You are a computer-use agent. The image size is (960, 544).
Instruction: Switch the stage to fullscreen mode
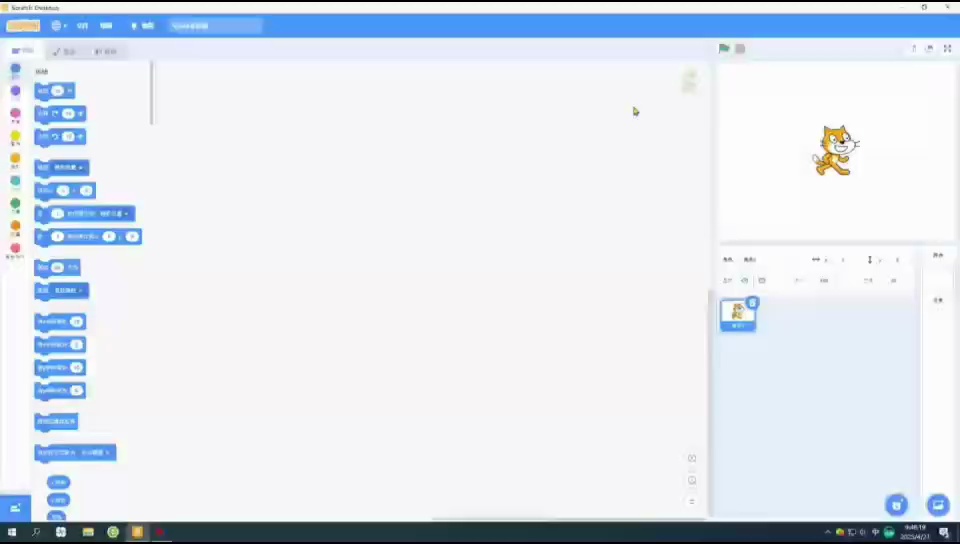(x=947, y=48)
